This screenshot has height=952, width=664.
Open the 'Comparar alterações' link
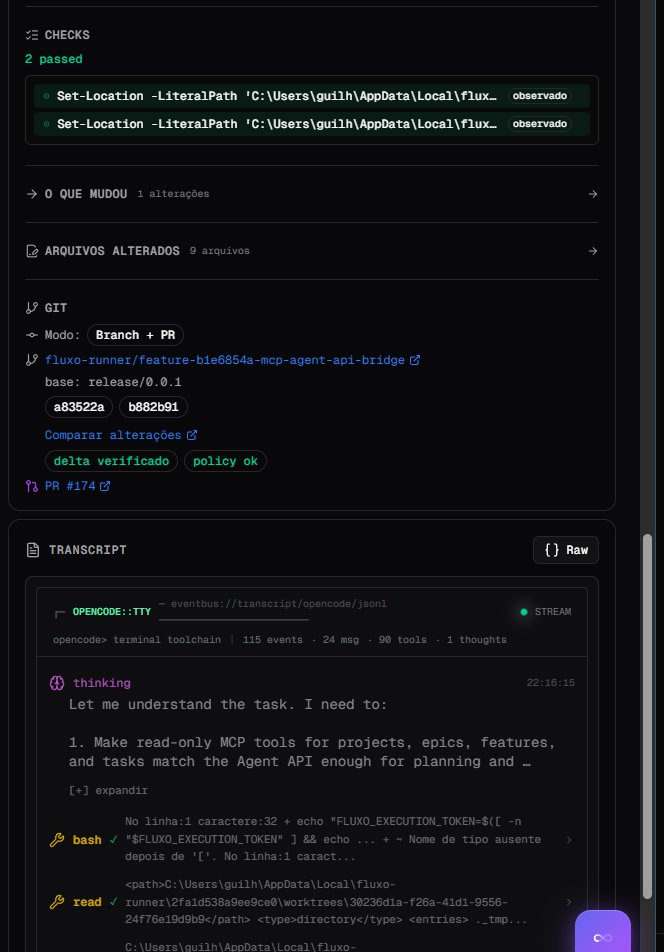[113, 435]
